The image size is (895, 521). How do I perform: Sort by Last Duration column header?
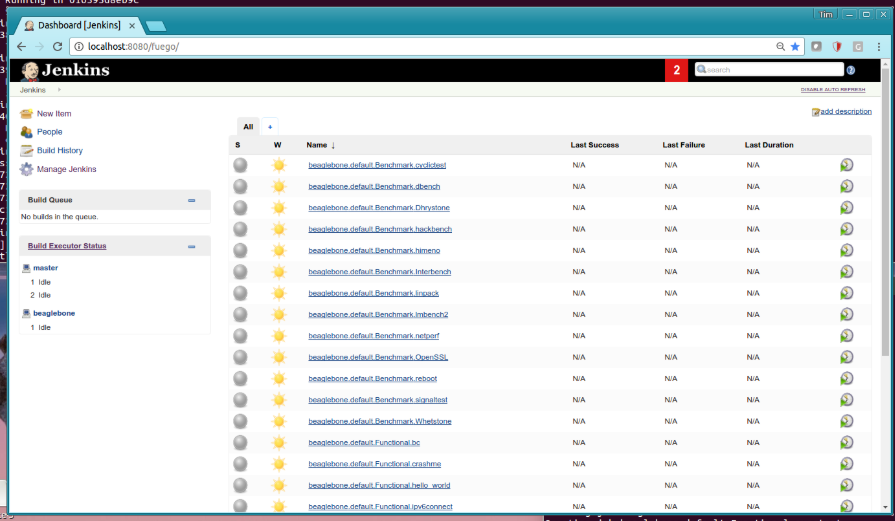[769, 145]
